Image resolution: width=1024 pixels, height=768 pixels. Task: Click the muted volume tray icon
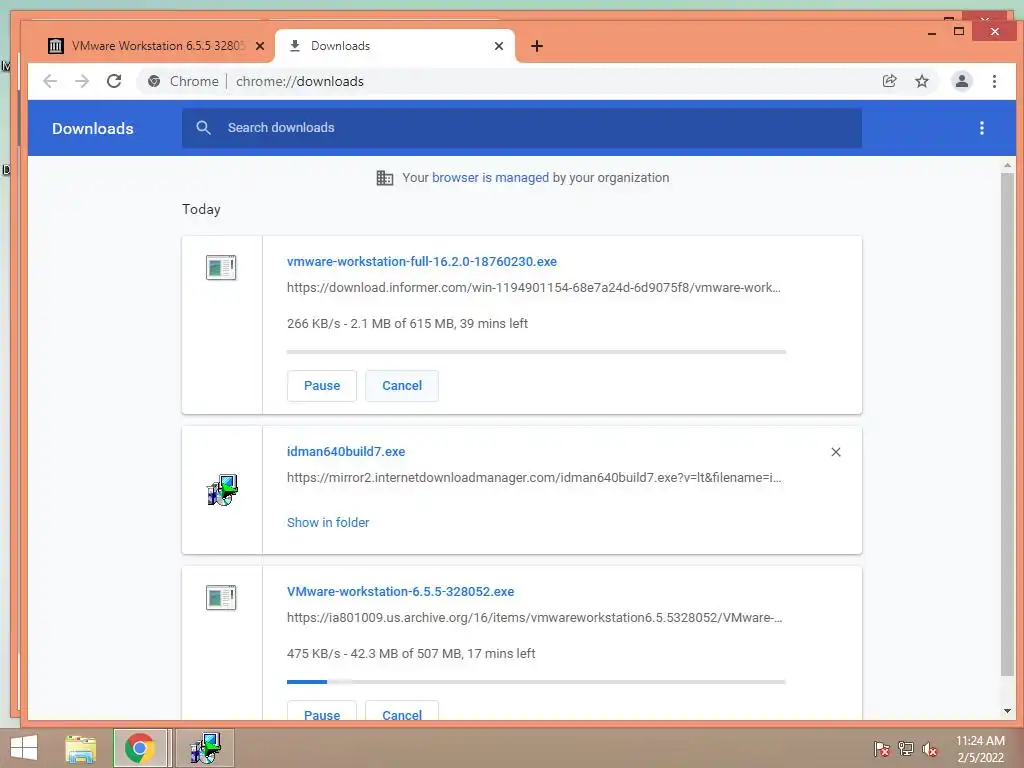tap(930, 749)
